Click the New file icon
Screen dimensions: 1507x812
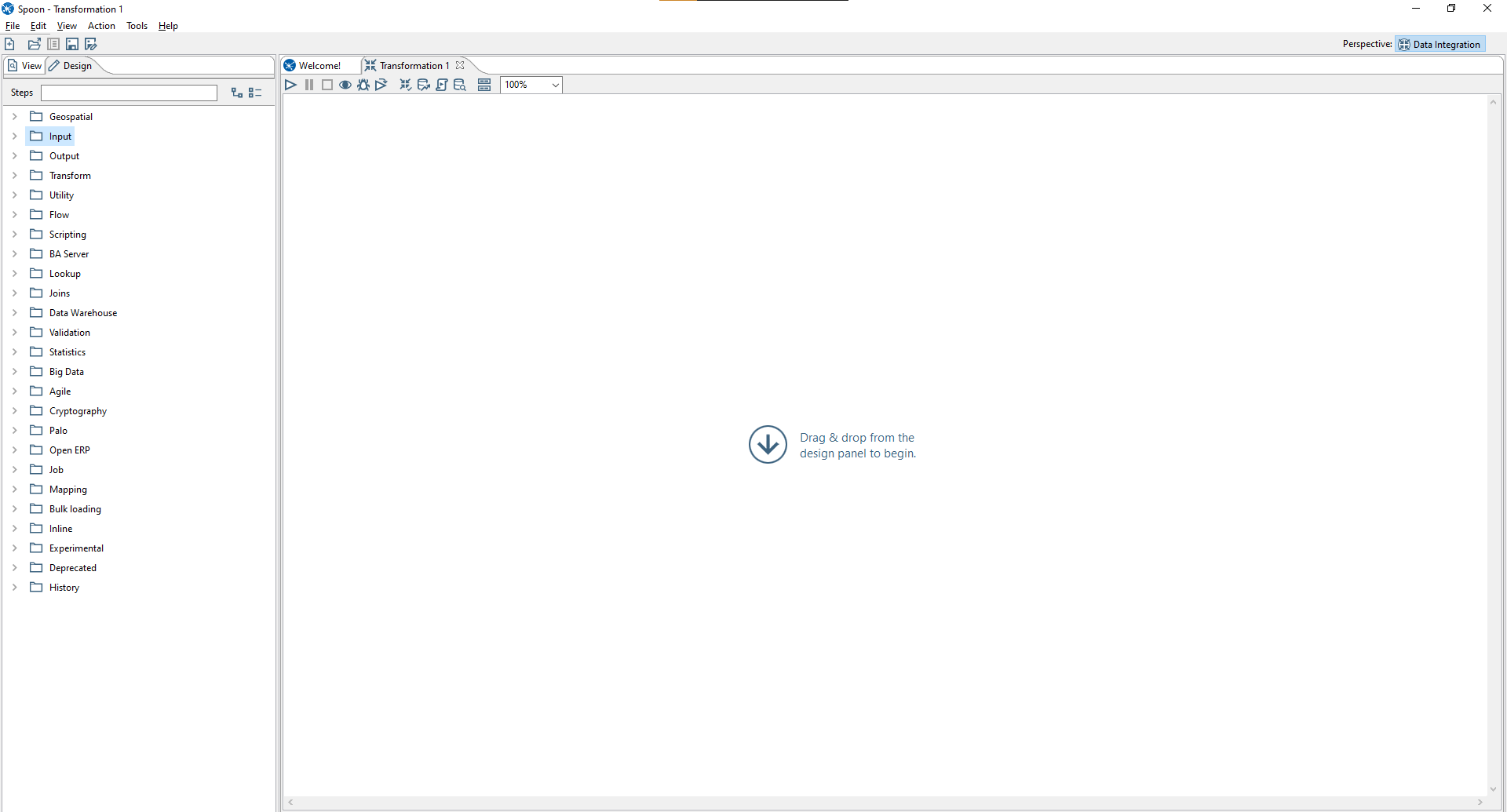click(x=10, y=44)
